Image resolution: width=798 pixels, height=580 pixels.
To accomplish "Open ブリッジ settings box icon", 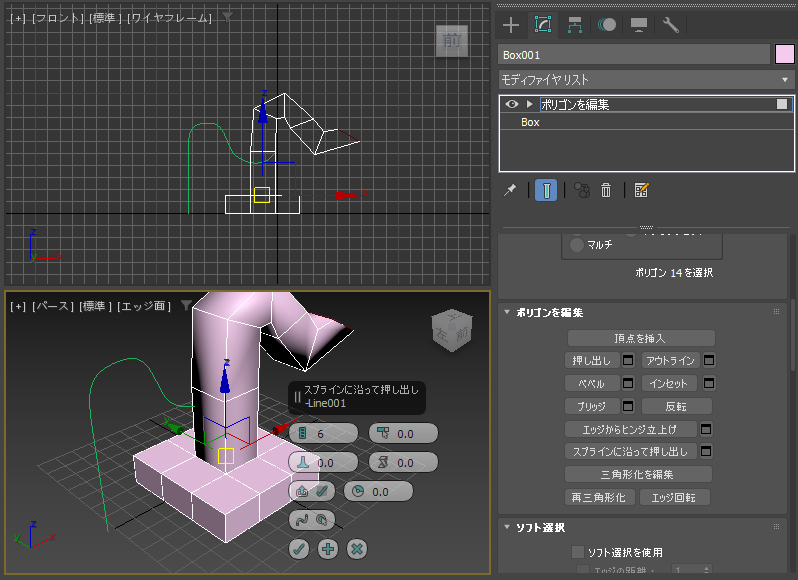I will point(628,406).
